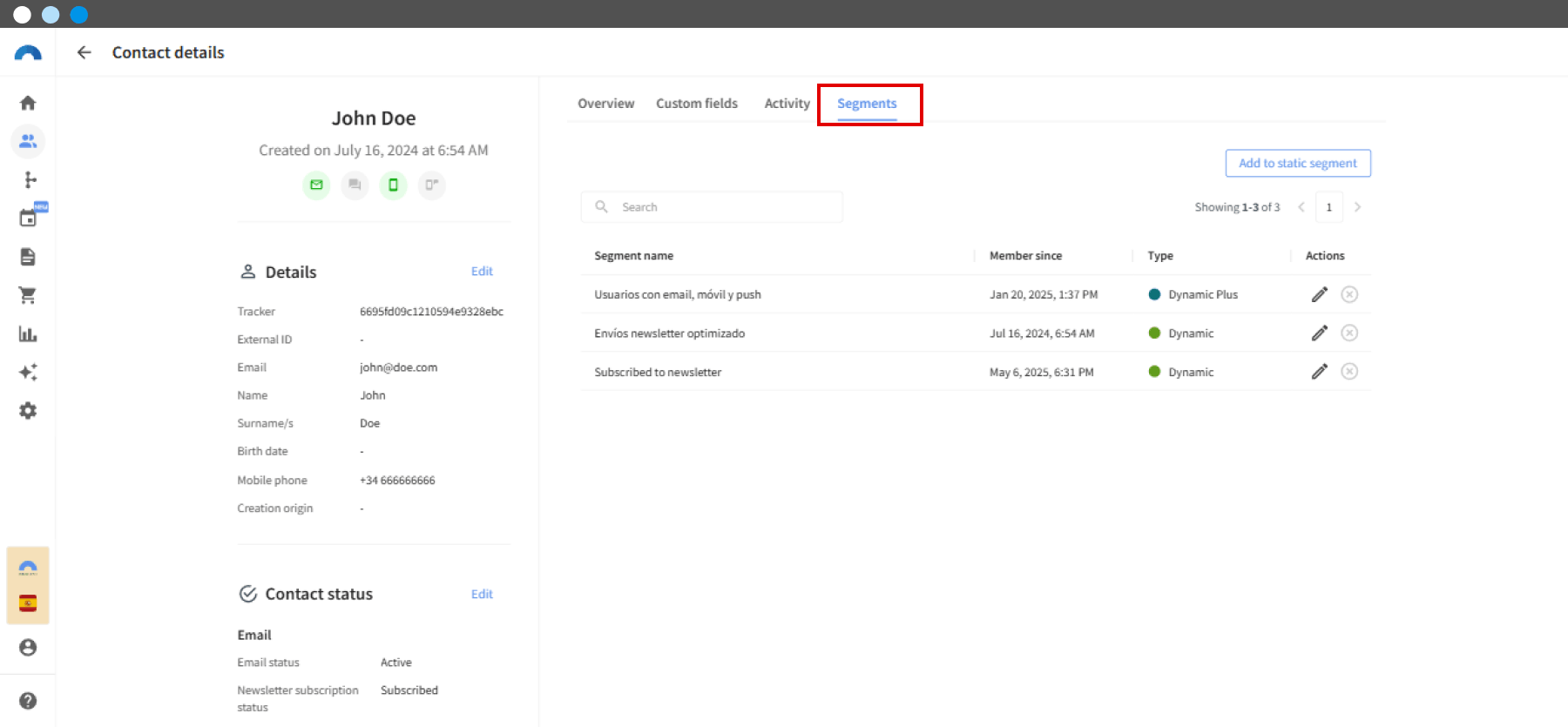Image resolution: width=1568 pixels, height=727 pixels.
Task: Open segment Usuarios con email, móvil y push
Action: (678, 294)
